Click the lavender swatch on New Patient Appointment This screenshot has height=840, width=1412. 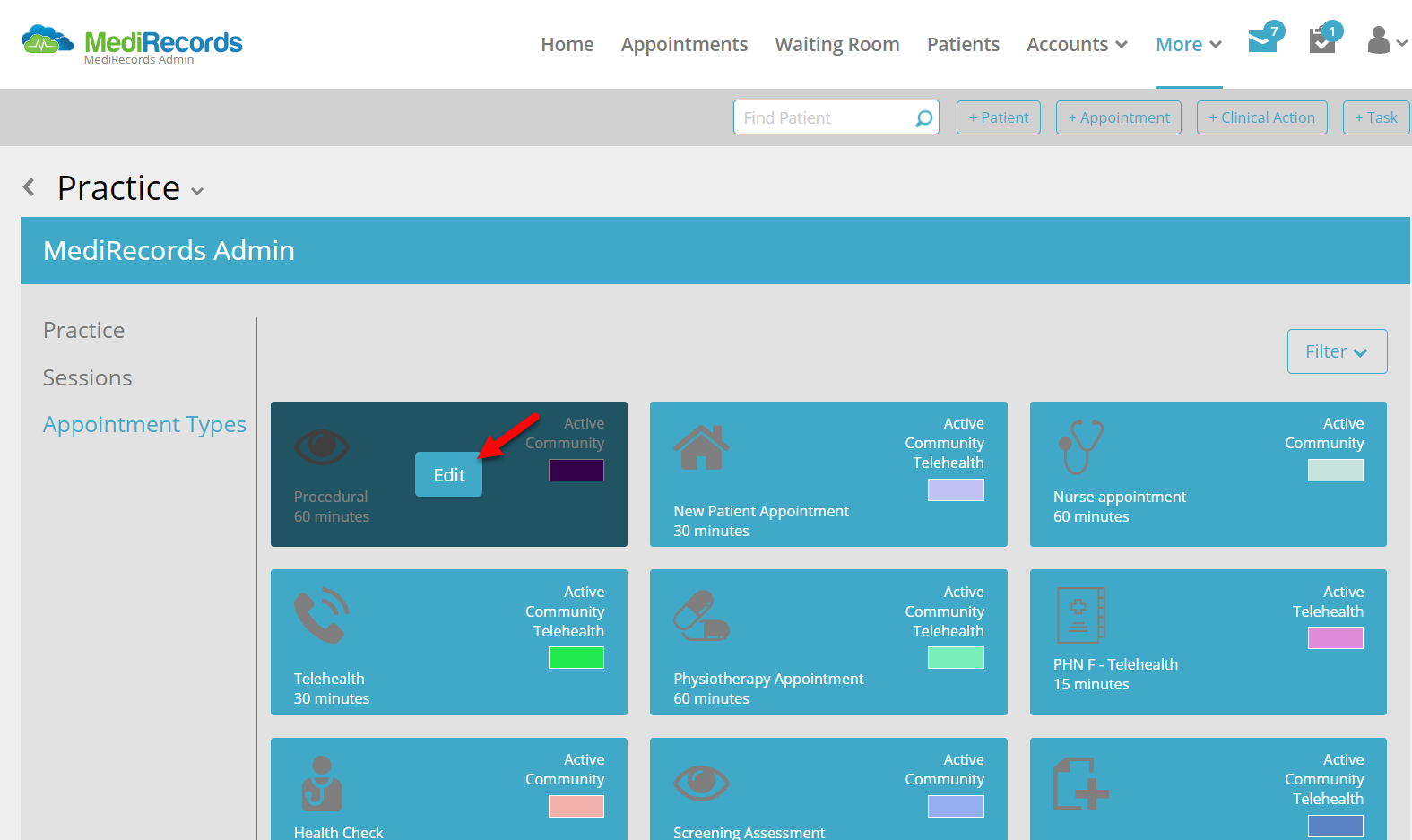tap(956, 489)
